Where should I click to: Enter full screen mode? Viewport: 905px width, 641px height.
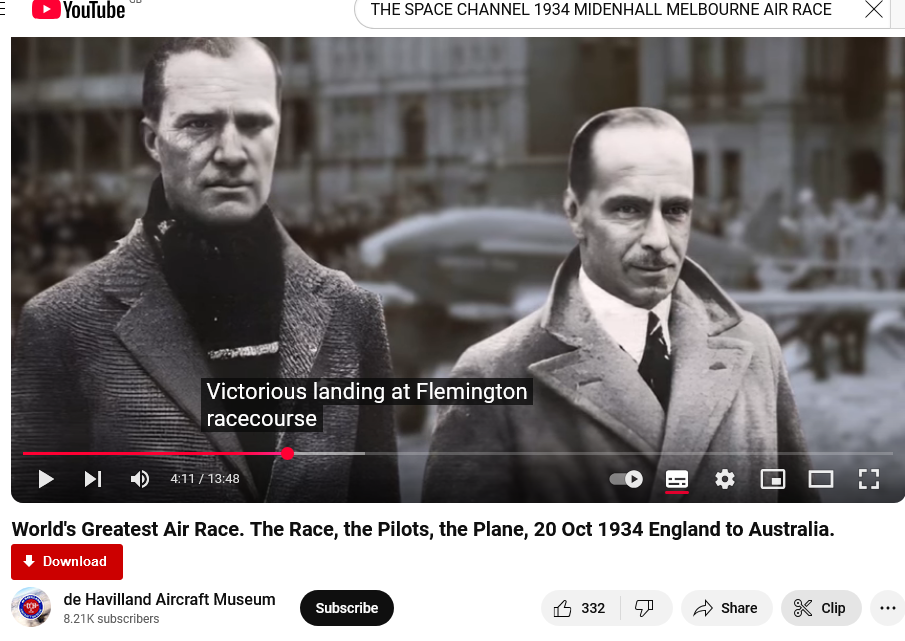(x=869, y=479)
